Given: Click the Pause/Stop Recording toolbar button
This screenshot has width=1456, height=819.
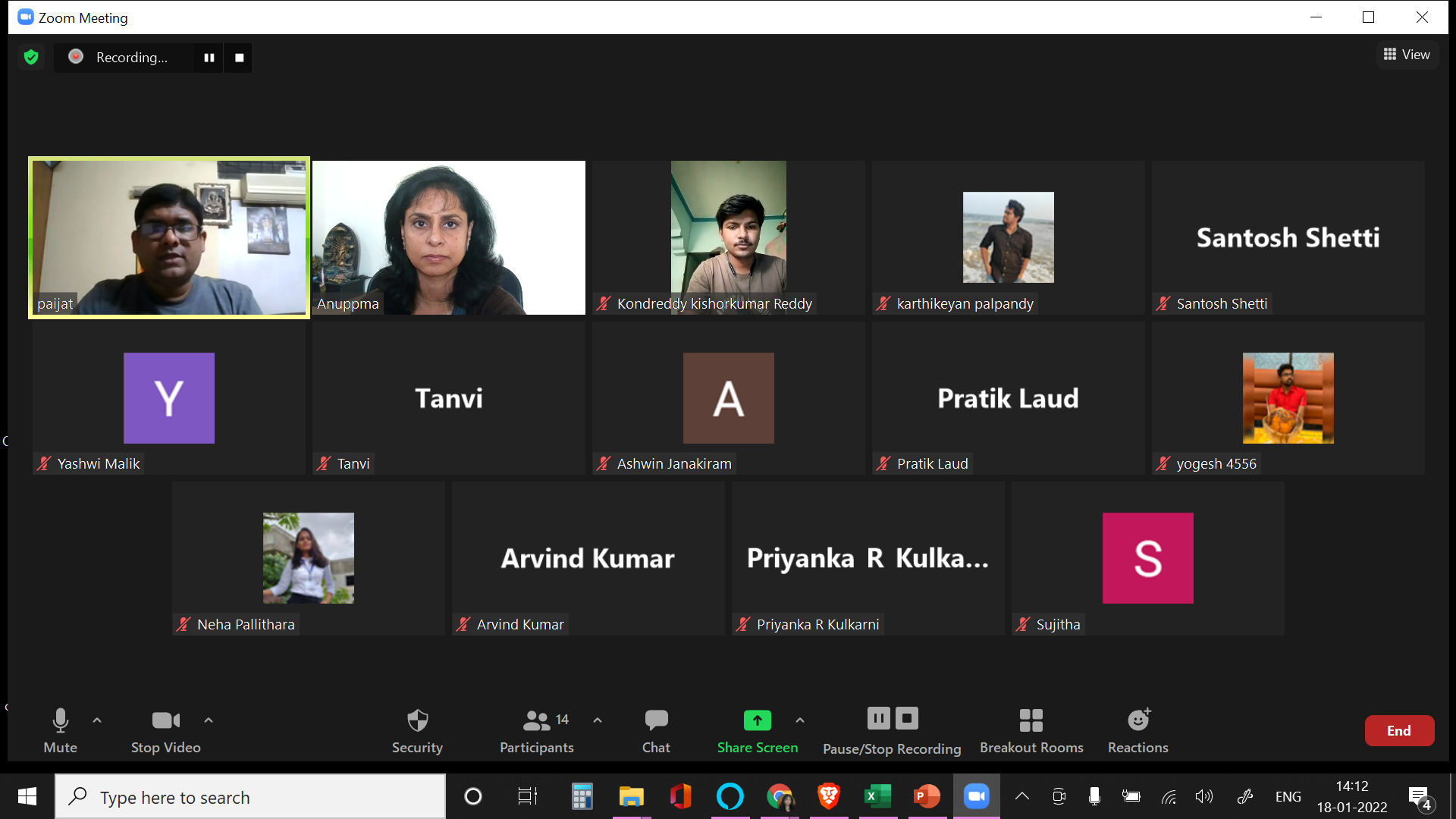Looking at the screenshot, I should coord(892,730).
